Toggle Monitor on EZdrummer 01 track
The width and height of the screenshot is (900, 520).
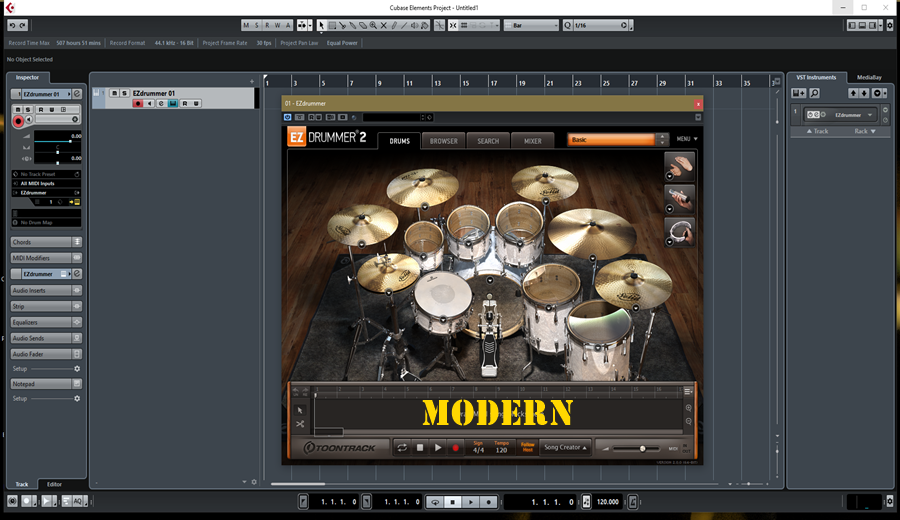pyautogui.click(x=149, y=103)
